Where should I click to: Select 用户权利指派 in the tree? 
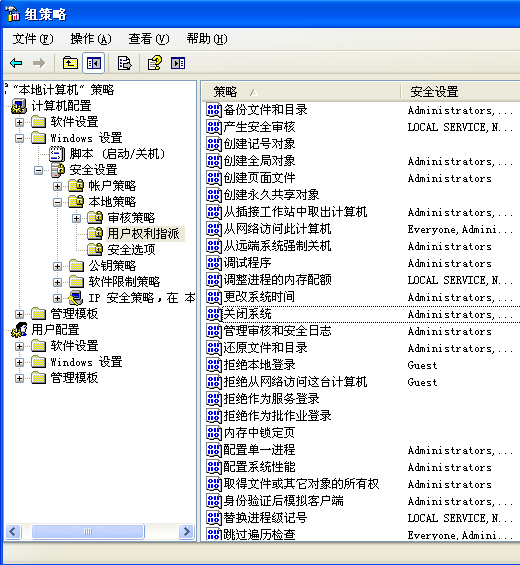(143, 233)
